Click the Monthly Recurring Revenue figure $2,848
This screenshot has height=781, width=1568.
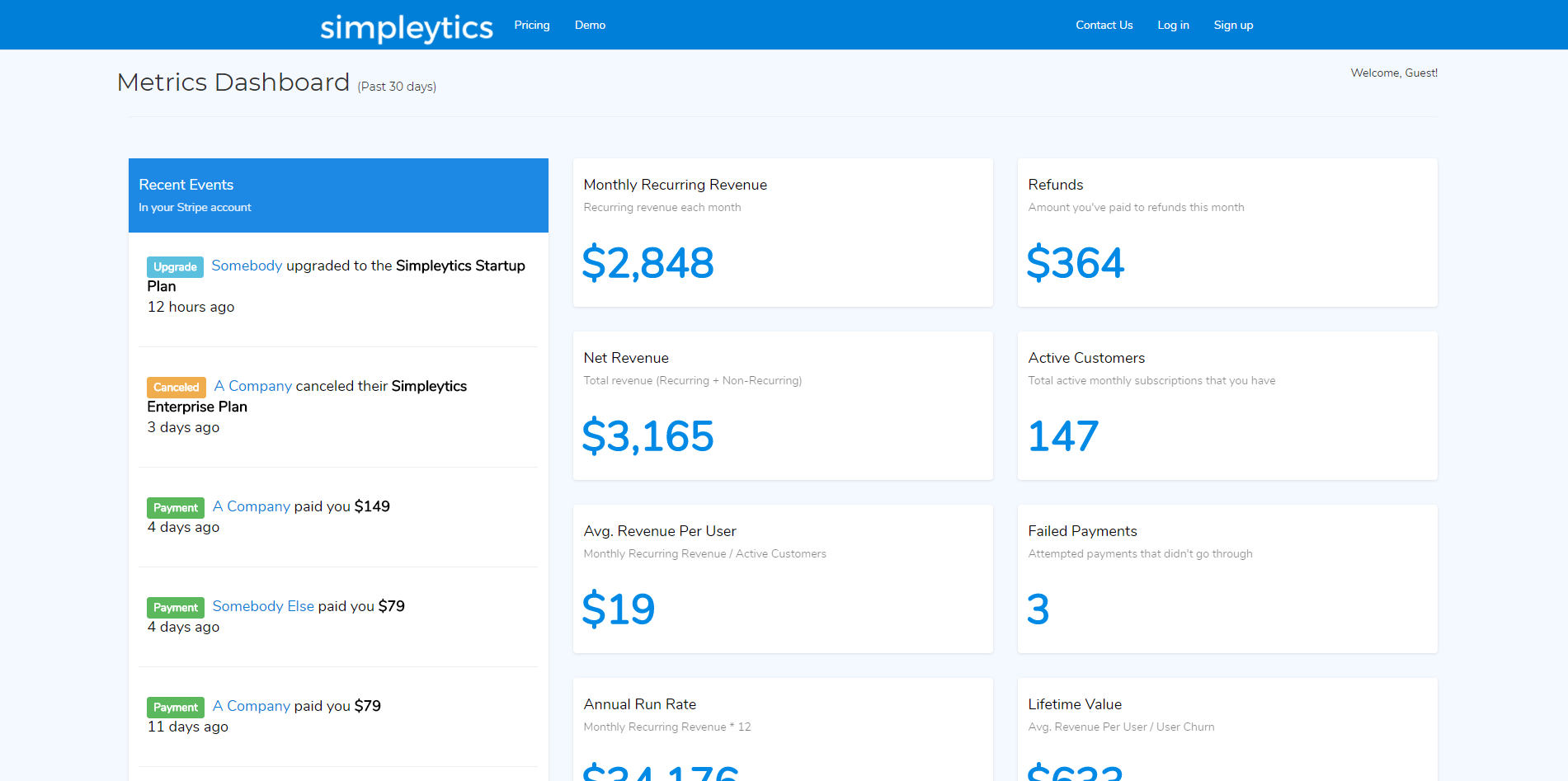(648, 262)
